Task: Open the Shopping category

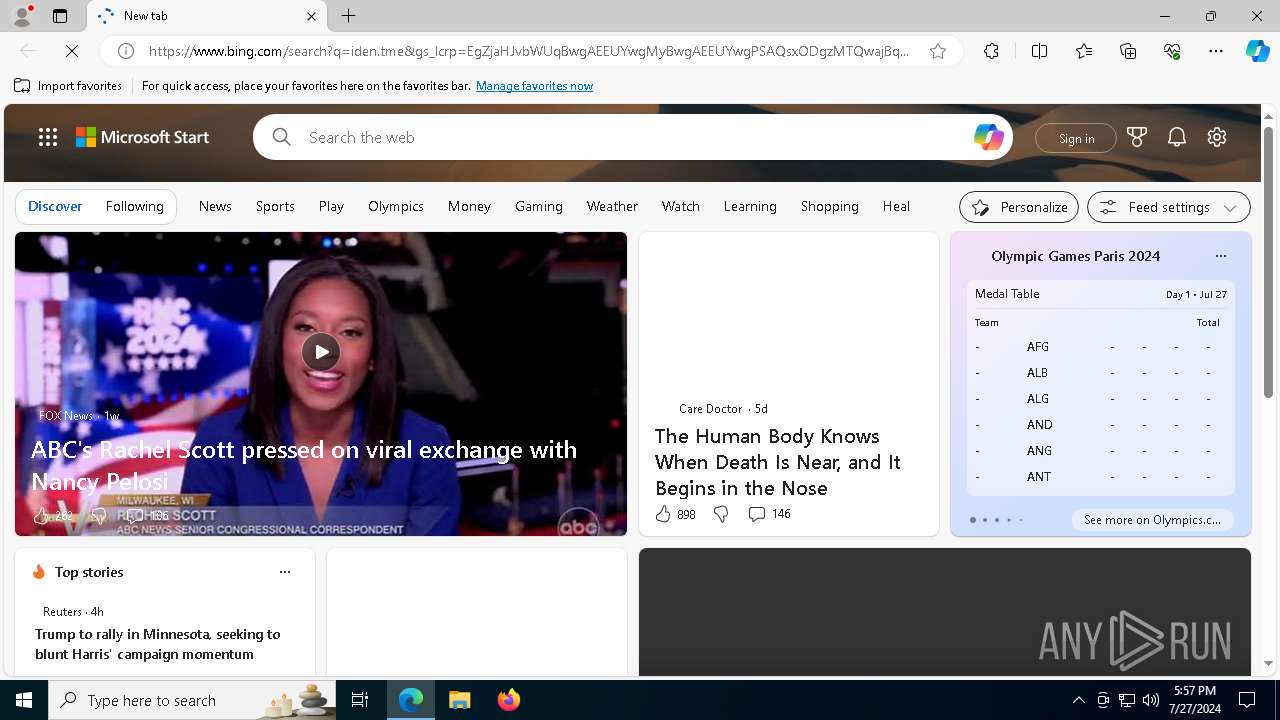Action: tap(830, 206)
